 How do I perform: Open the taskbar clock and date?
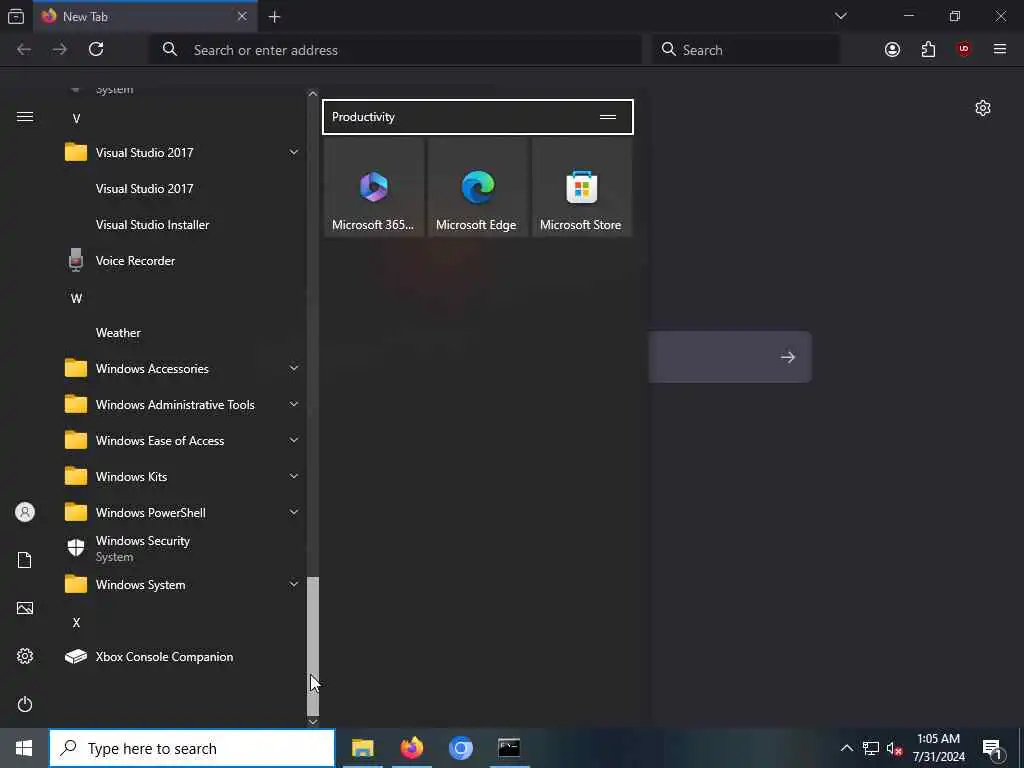point(938,748)
